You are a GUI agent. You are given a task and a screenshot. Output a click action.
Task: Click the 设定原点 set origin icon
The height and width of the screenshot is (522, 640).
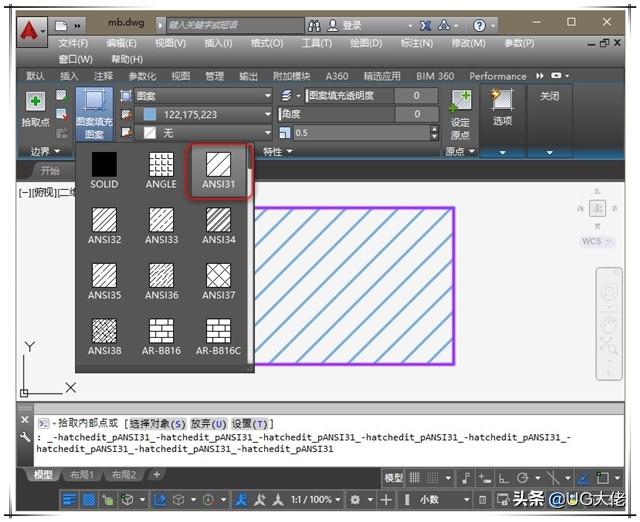pos(460,100)
